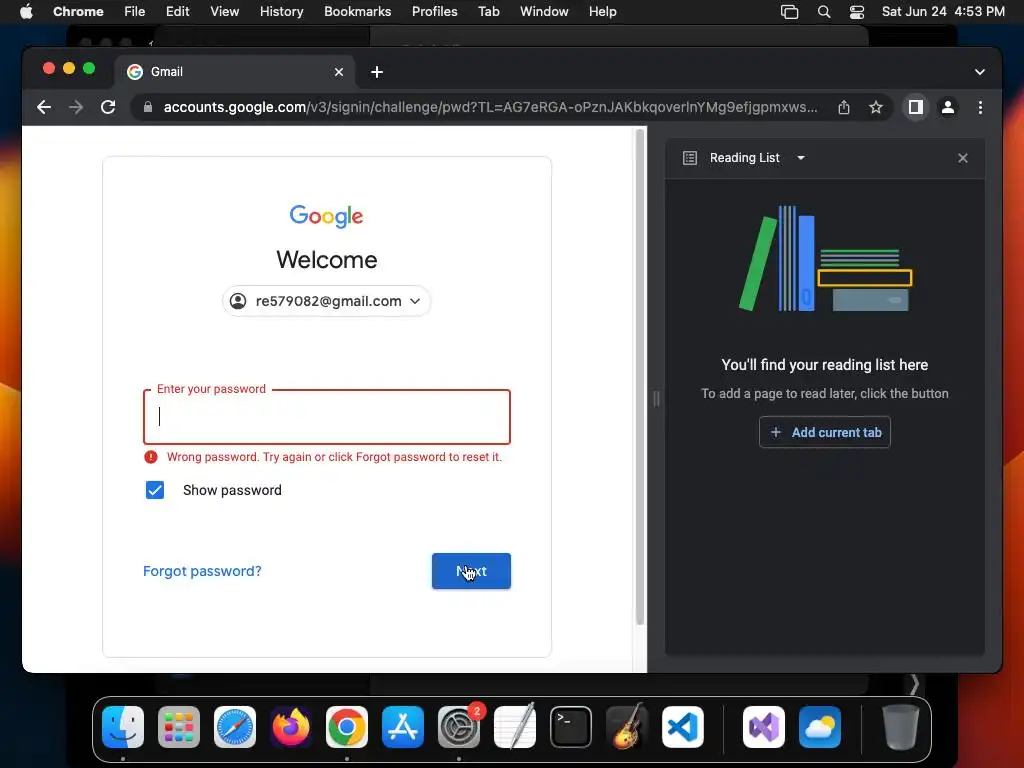Close the Gmail tab
Screen dimensions: 1024x768
(339, 72)
